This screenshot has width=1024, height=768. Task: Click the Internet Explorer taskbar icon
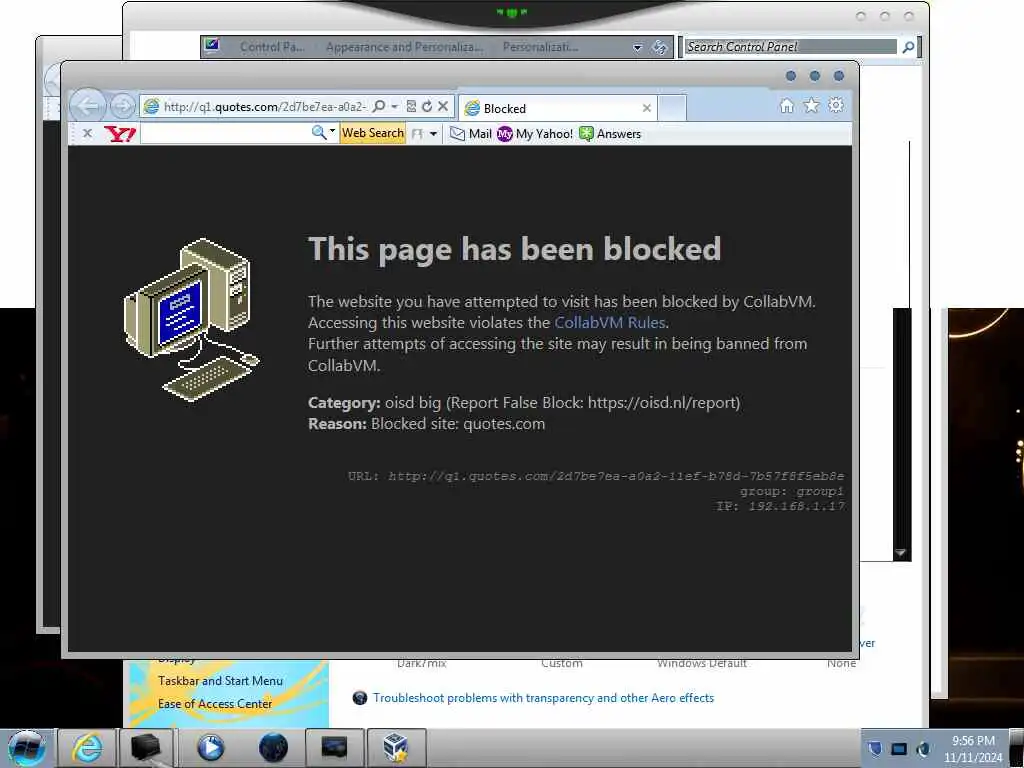pyautogui.click(x=87, y=748)
